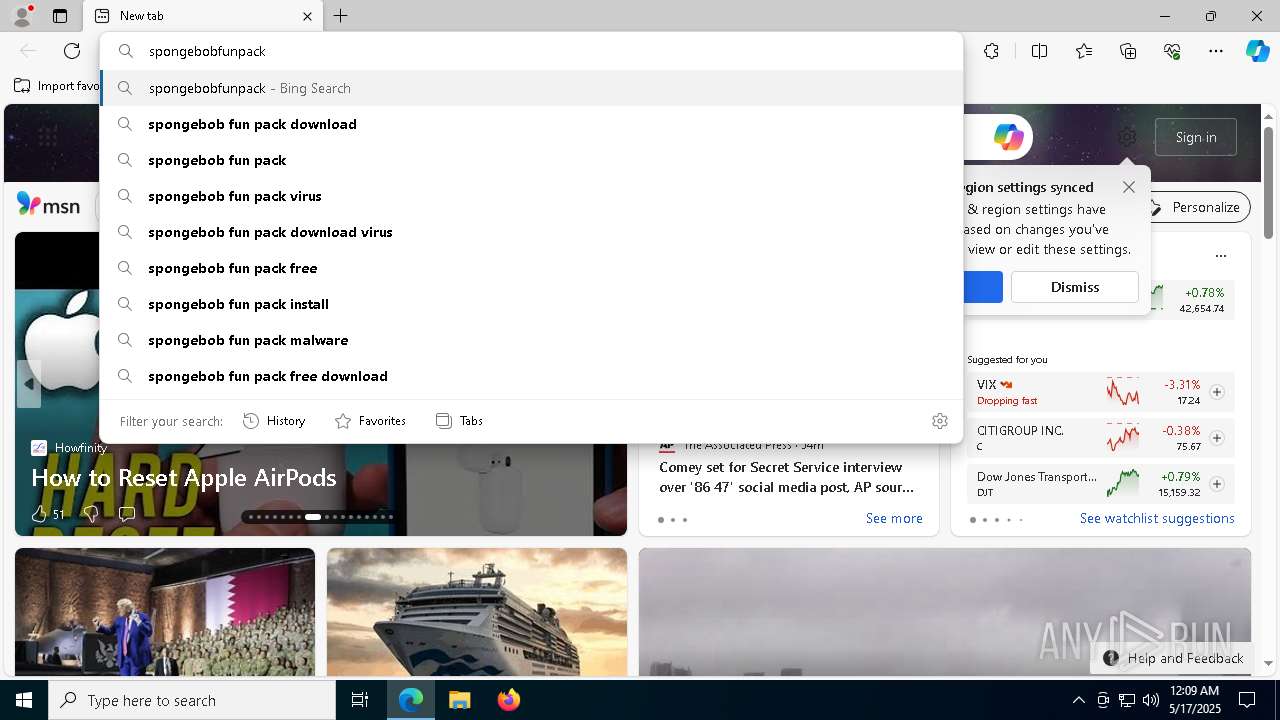Open the Copilot sidebar icon
The height and width of the screenshot is (720, 1280).
(1257, 51)
